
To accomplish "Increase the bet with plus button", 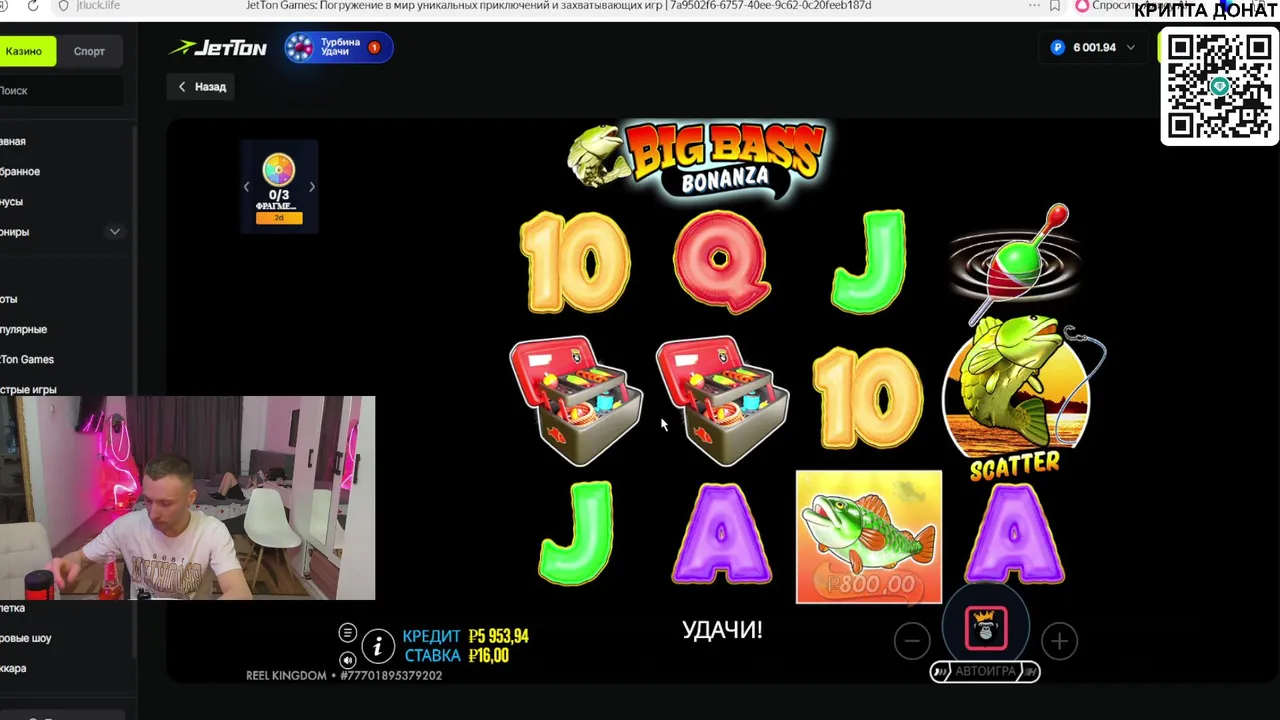I will point(1059,641).
